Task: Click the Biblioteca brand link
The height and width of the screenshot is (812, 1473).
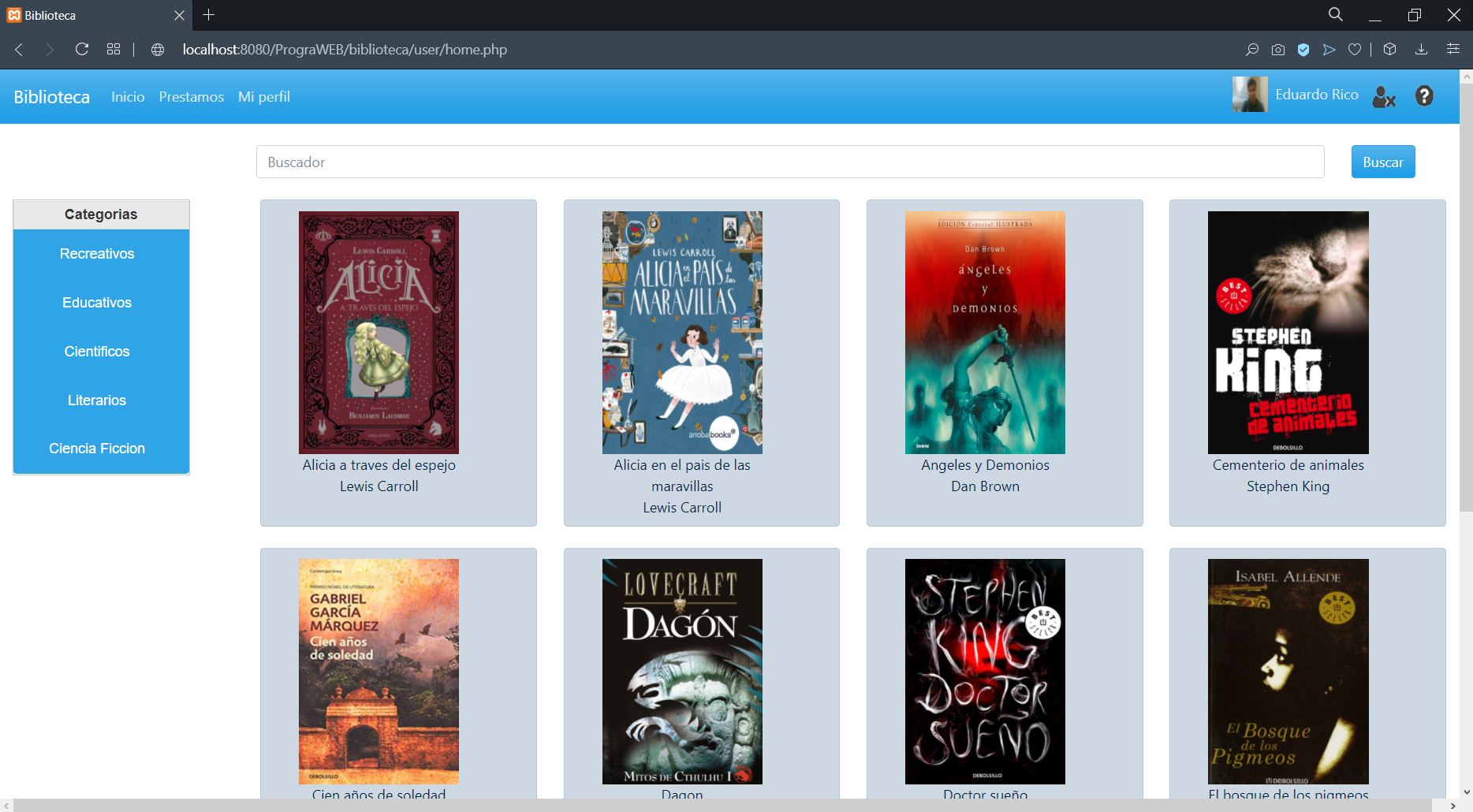Action: 51,97
